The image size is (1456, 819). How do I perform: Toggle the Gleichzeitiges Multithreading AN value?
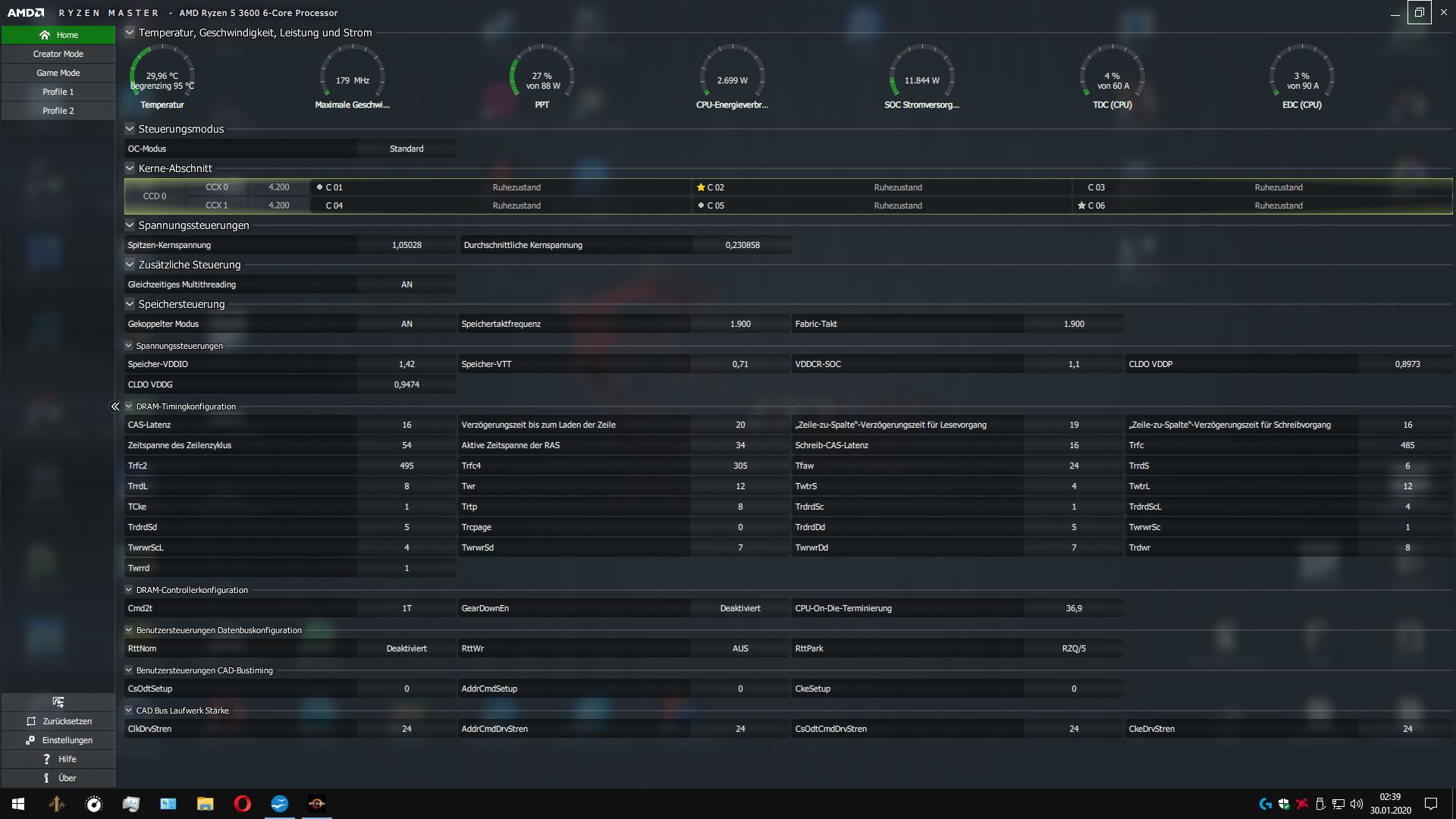(406, 284)
